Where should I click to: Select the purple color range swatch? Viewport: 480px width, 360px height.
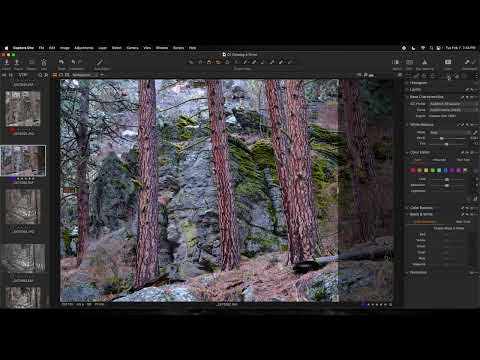(452, 170)
